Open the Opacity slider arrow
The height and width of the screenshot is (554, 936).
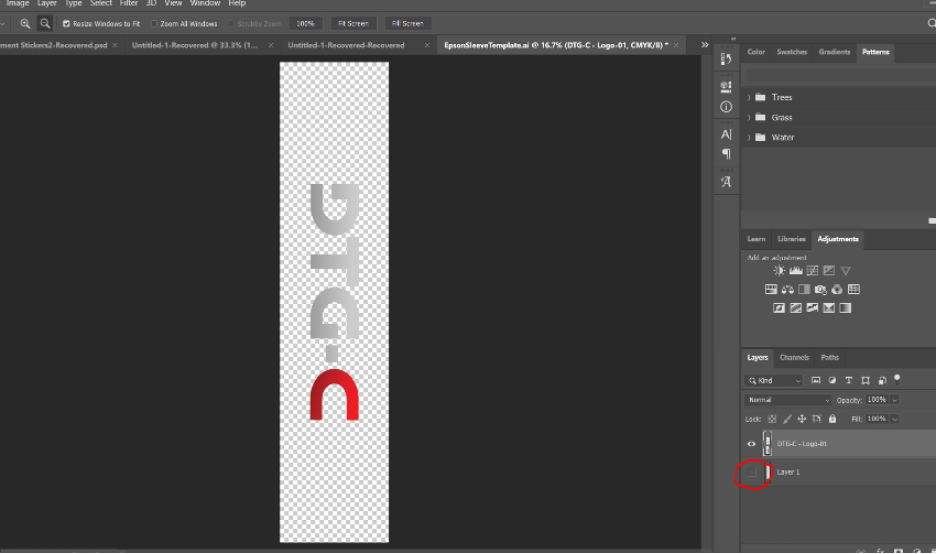[x=894, y=400]
